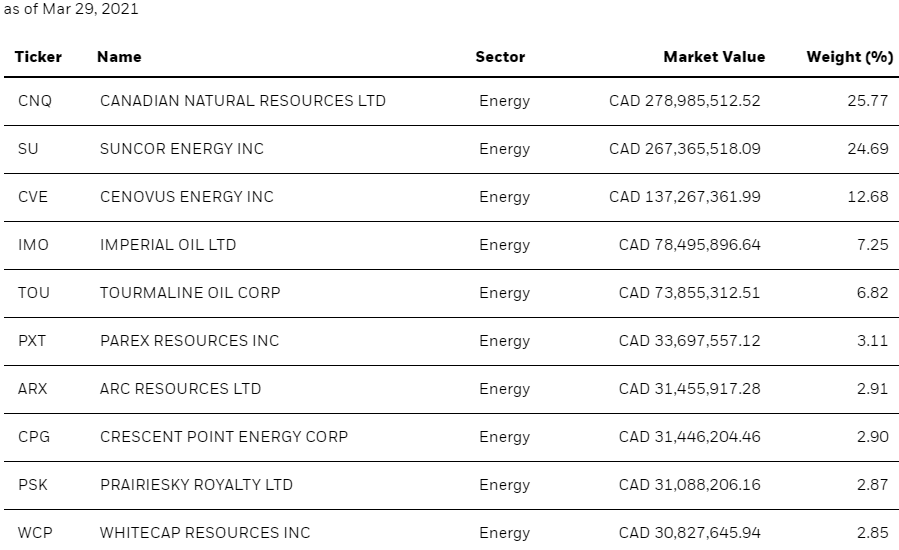Click ARC Resources Ltd row name
The image size is (899, 550).
[180, 389]
